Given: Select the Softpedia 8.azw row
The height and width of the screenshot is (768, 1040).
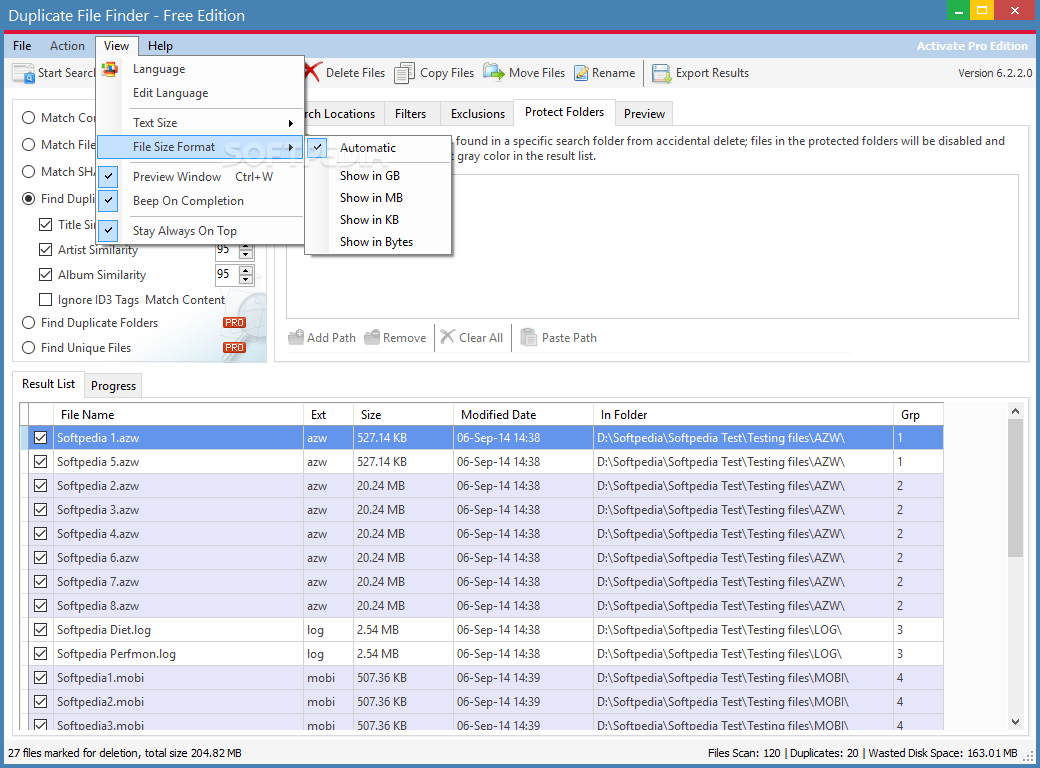Looking at the screenshot, I should (x=482, y=606).
